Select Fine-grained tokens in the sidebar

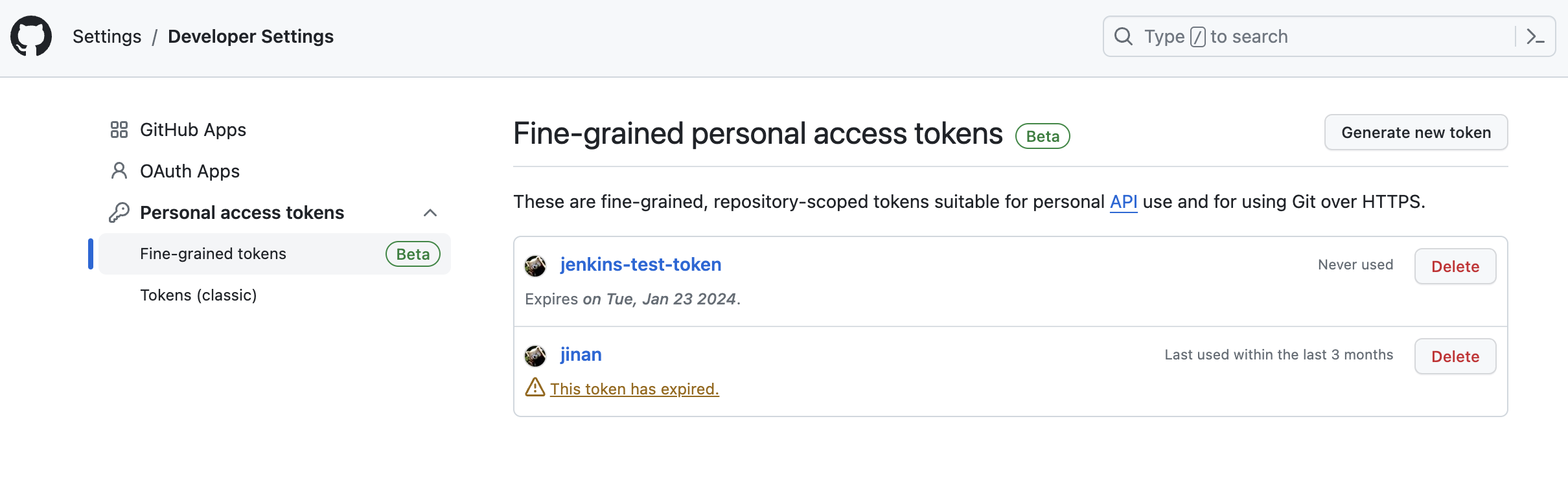(x=213, y=253)
